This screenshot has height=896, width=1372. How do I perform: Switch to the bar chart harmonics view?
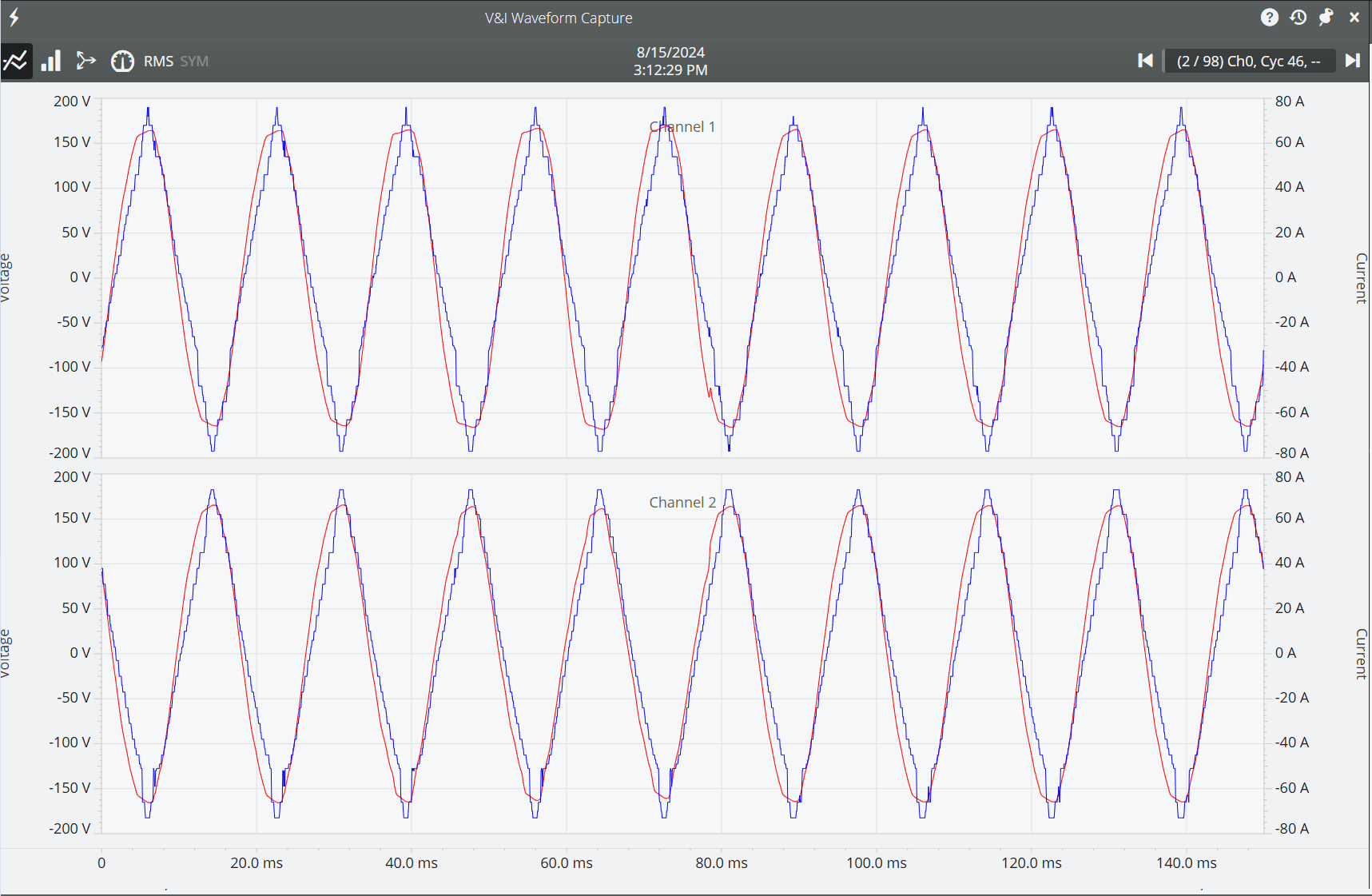tap(51, 61)
